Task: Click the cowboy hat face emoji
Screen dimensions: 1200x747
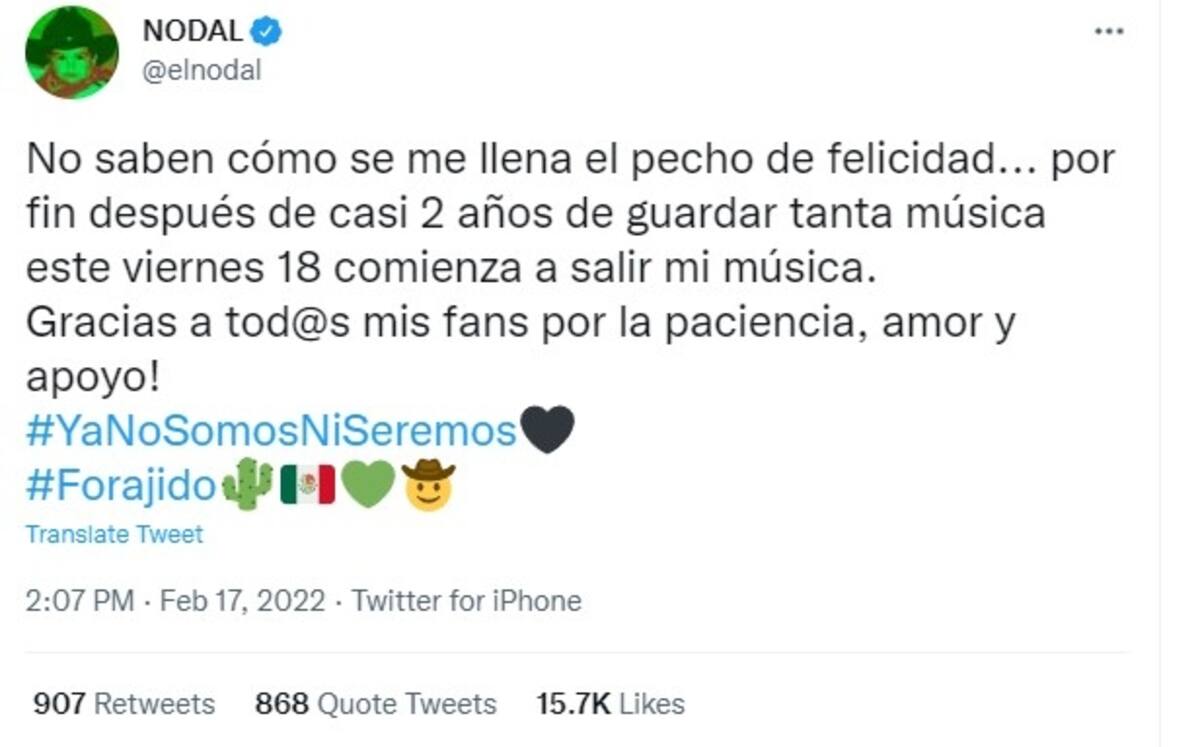Action: point(428,485)
